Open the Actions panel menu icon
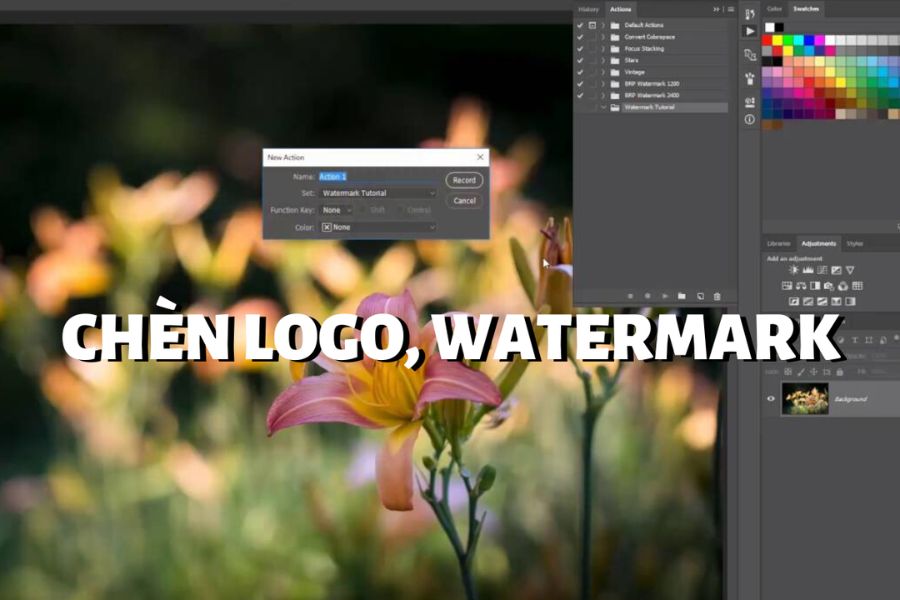 click(x=731, y=9)
